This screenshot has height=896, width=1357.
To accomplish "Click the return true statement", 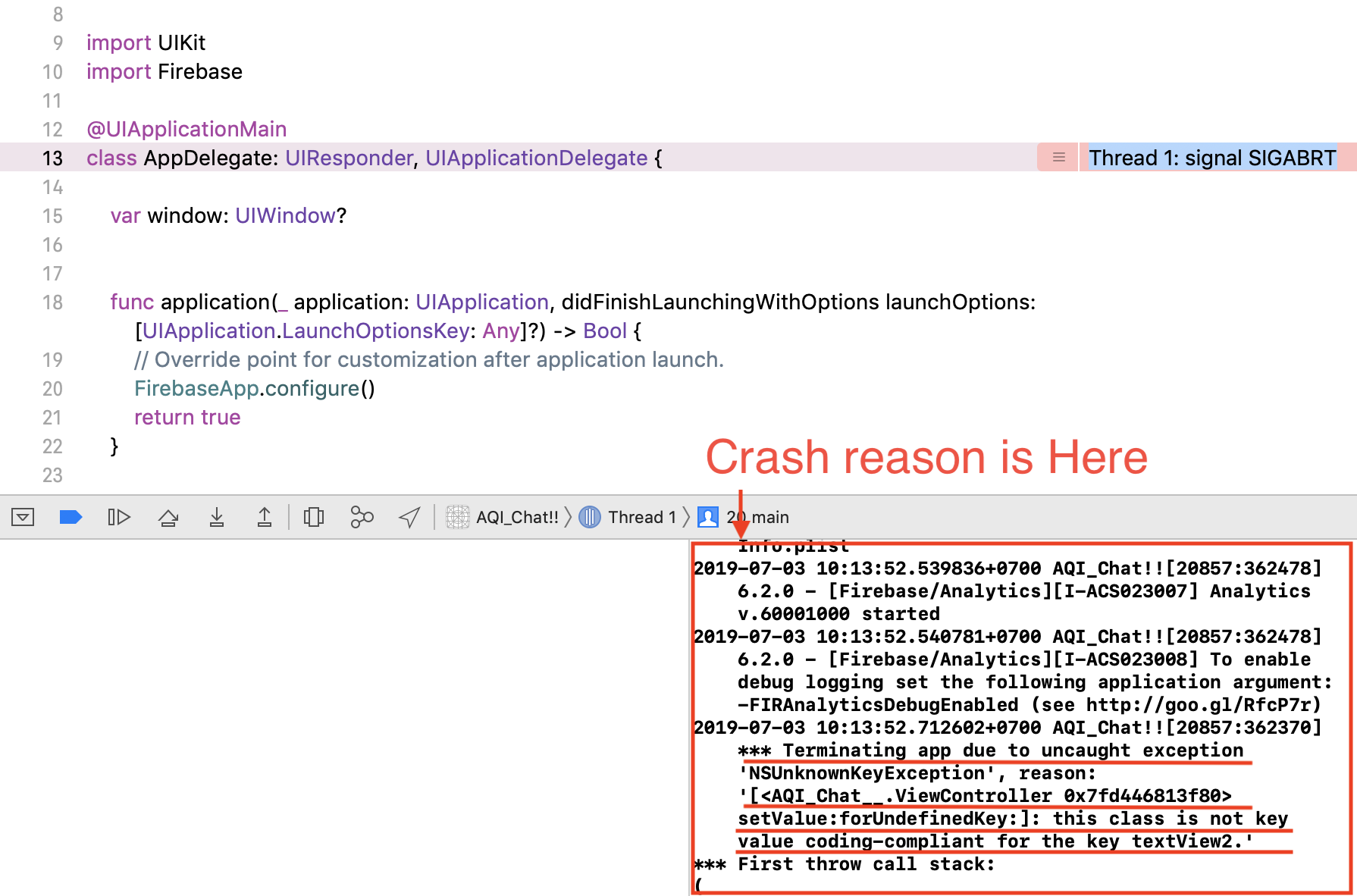I will 187,417.
